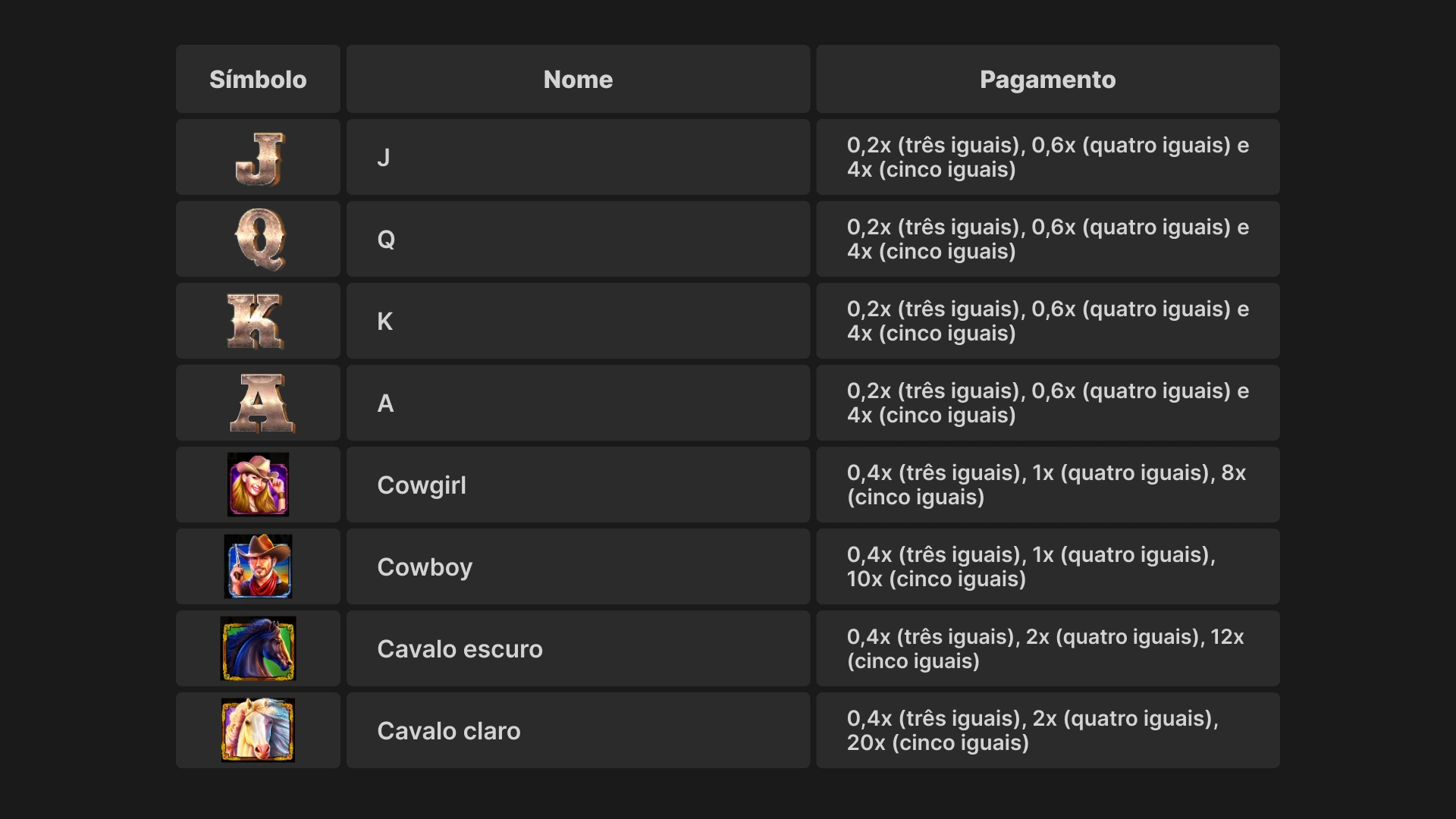Select the Cowboy symbol image
Viewport: 1456px width, 819px height.
[x=258, y=566]
